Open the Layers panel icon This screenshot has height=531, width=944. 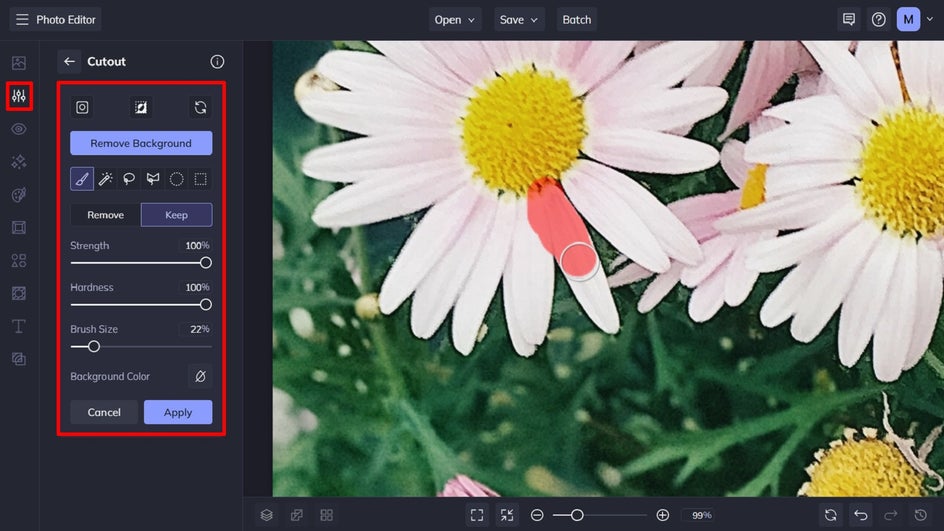(x=266, y=515)
